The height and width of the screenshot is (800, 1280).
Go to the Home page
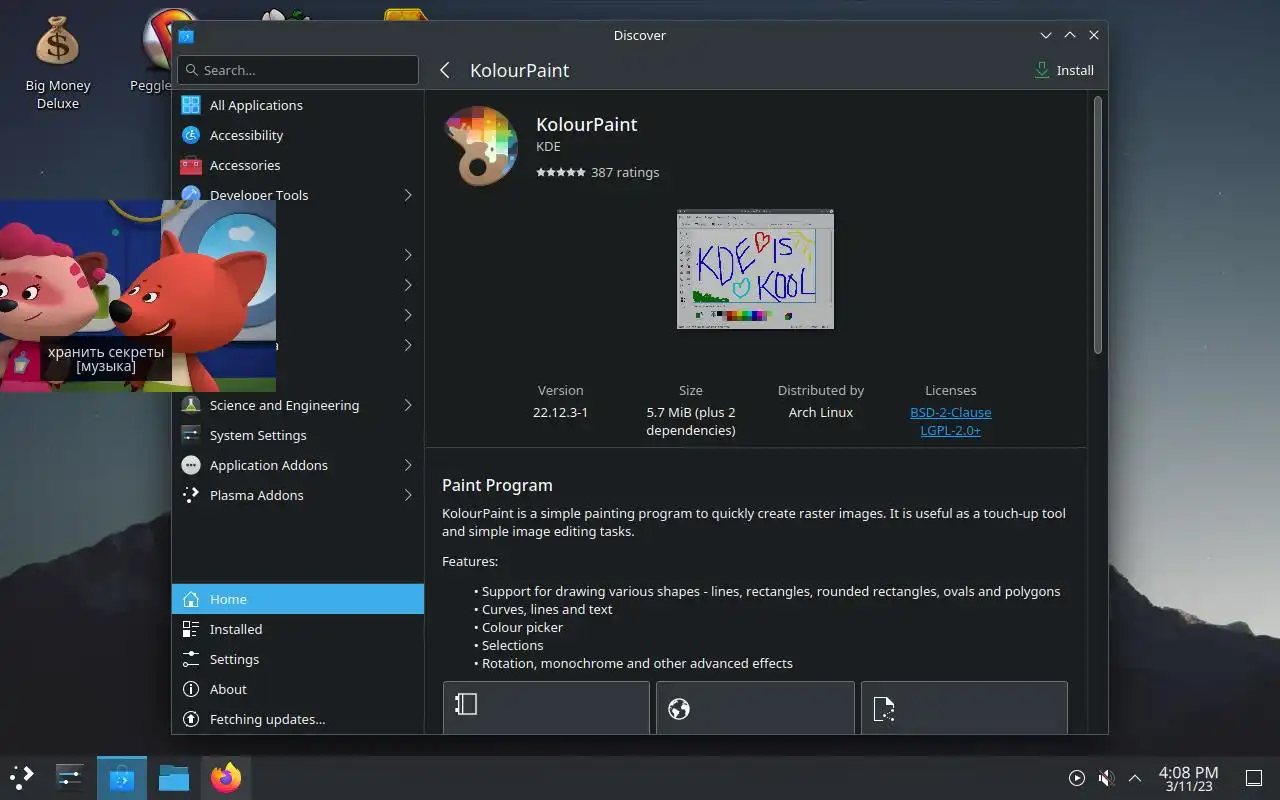click(298, 599)
